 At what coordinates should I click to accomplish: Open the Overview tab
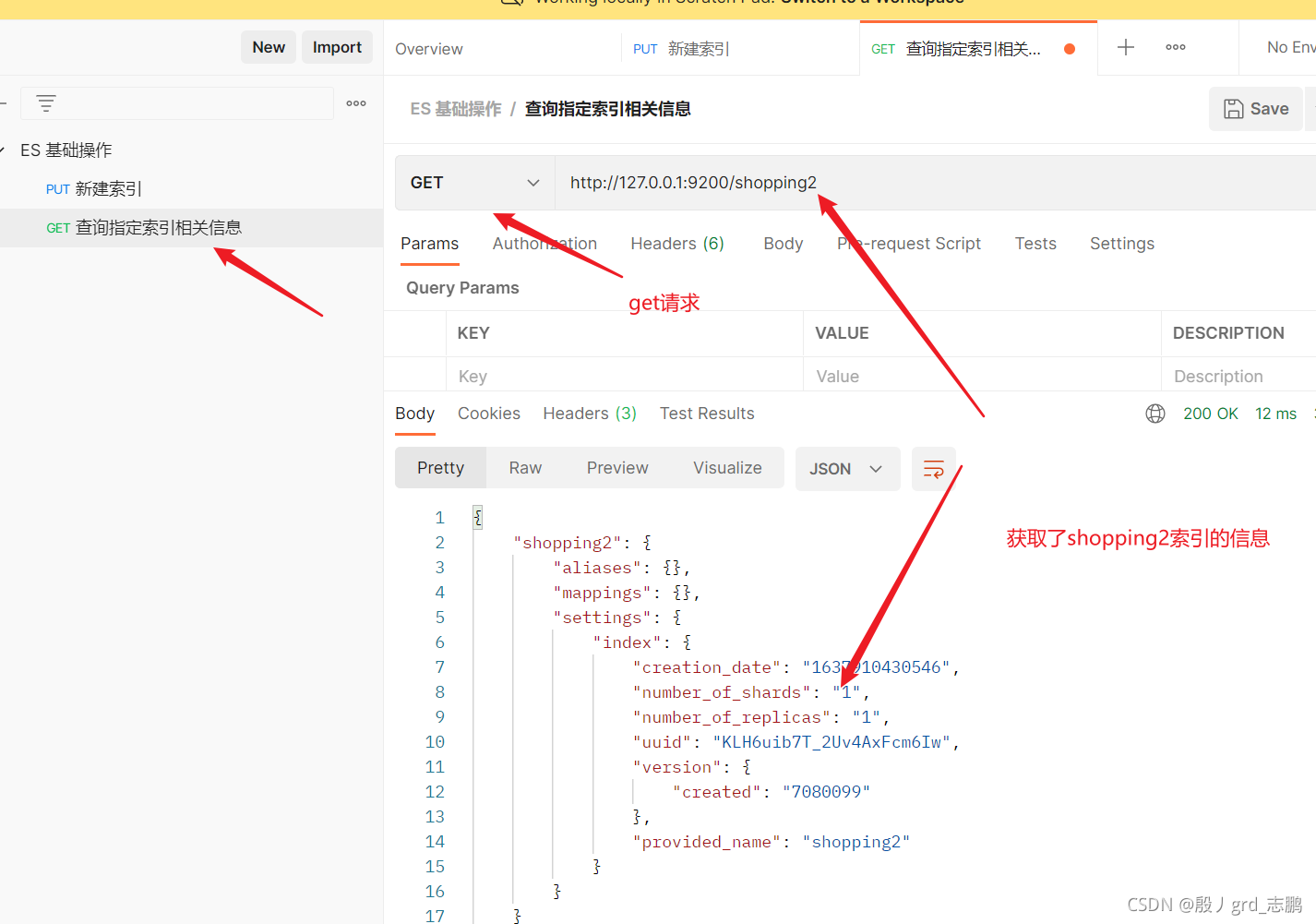coord(429,49)
